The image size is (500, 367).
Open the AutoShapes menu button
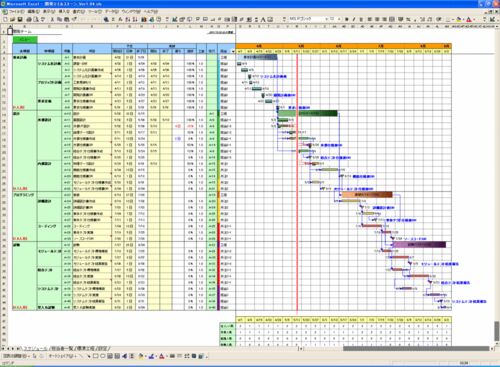64,356
